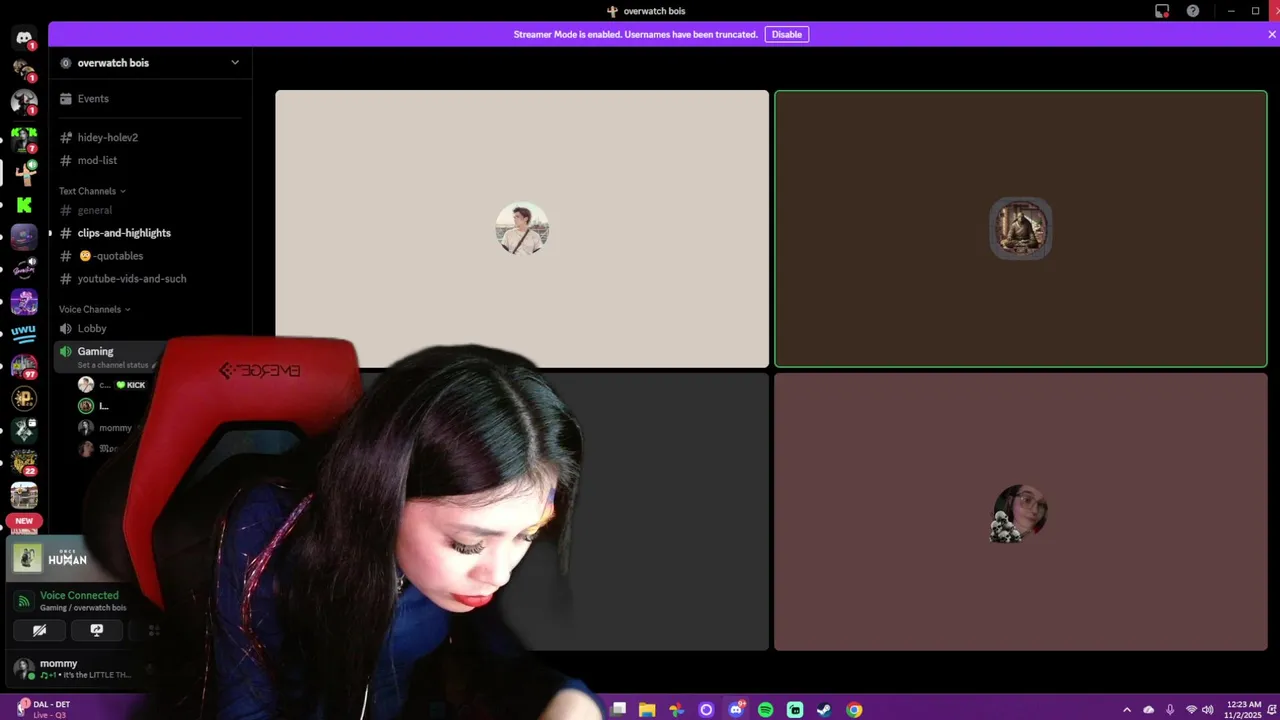Screen dimensions: 1280x720
Task: Toggle camera on in voice panel
Action: pyautogui.click(x=40, y=630)
